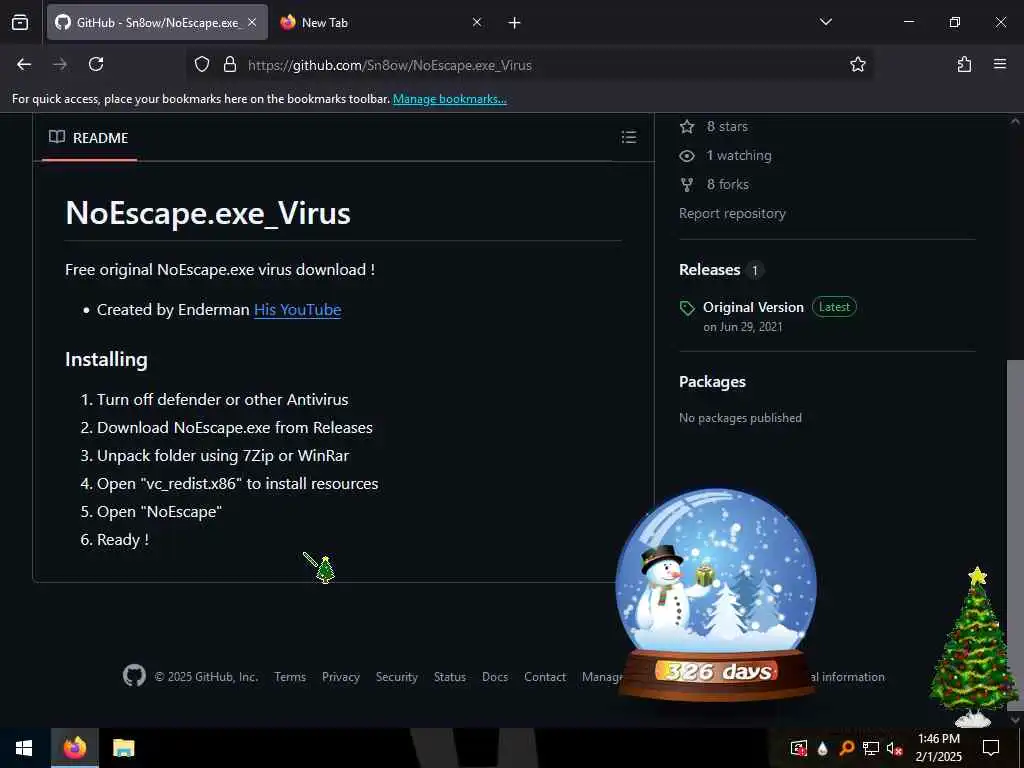
Task: Open the clock showing 1:46 PM
Action: click(x=938, y=748)
